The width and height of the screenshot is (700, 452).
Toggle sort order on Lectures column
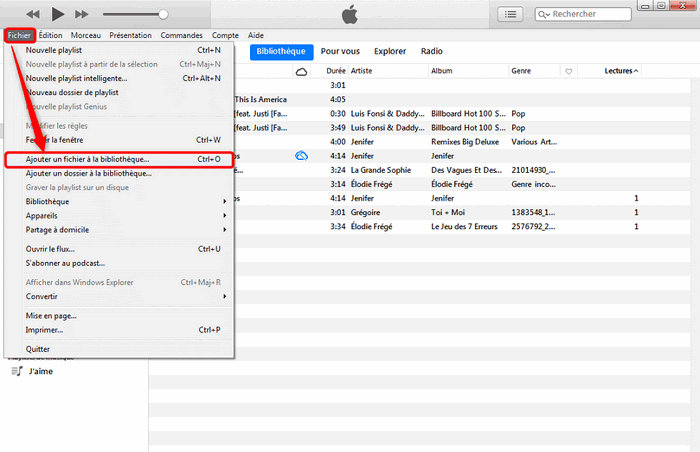tap(621, 71)
